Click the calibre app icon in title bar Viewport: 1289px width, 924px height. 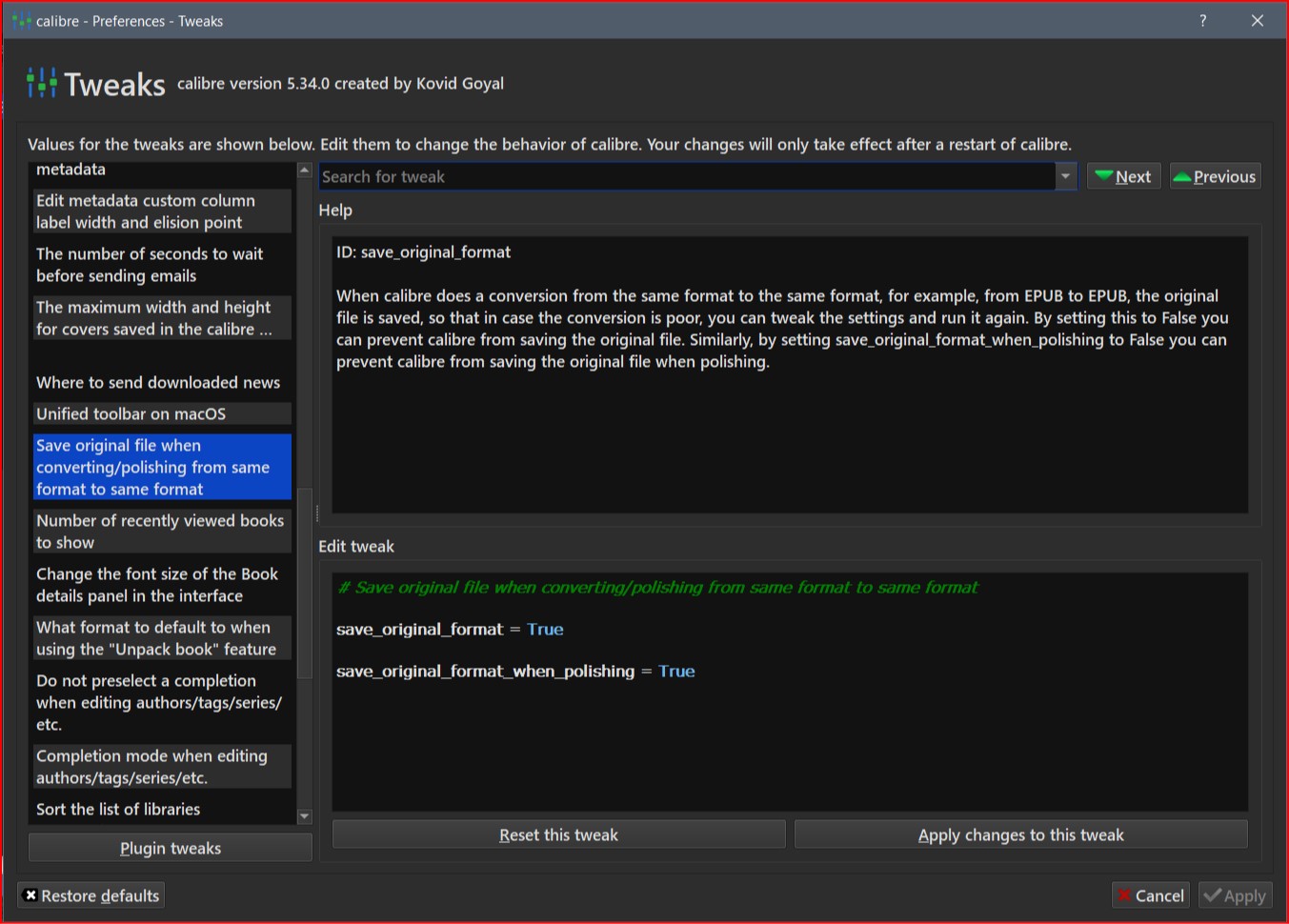[21, 20]
